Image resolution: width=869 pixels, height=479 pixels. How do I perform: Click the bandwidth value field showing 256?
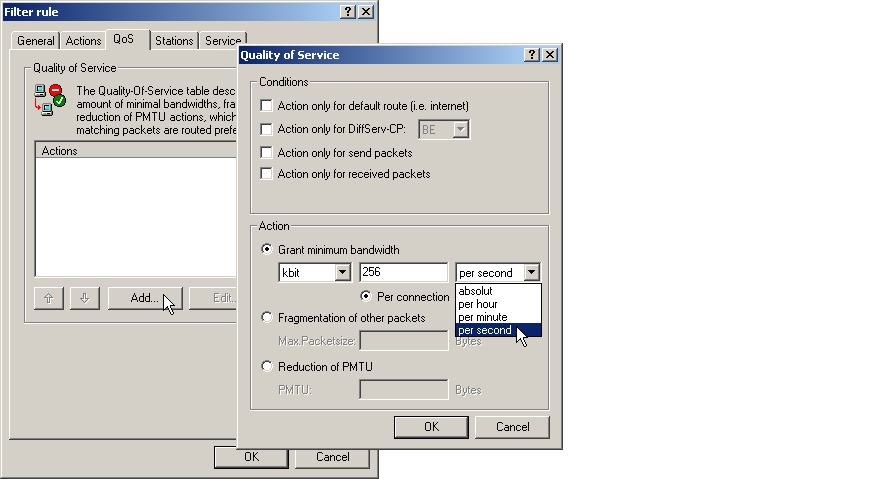(402, 273)
